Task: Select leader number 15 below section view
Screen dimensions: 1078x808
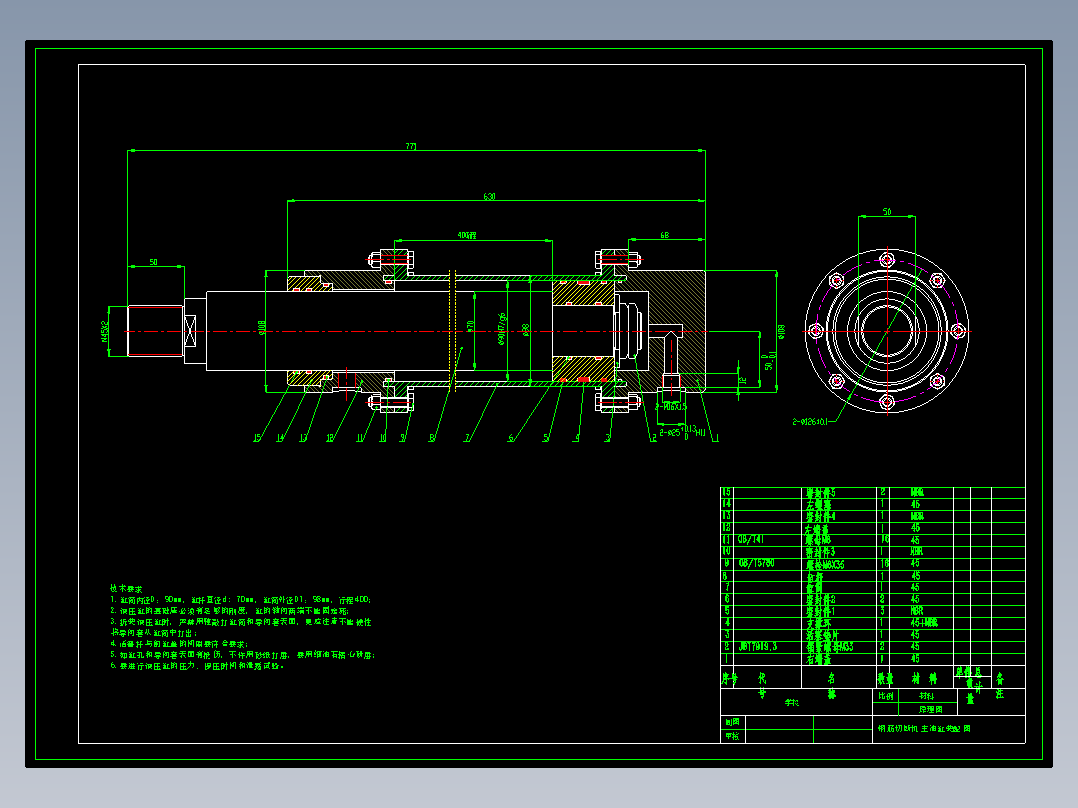Action: click(257, 438)
